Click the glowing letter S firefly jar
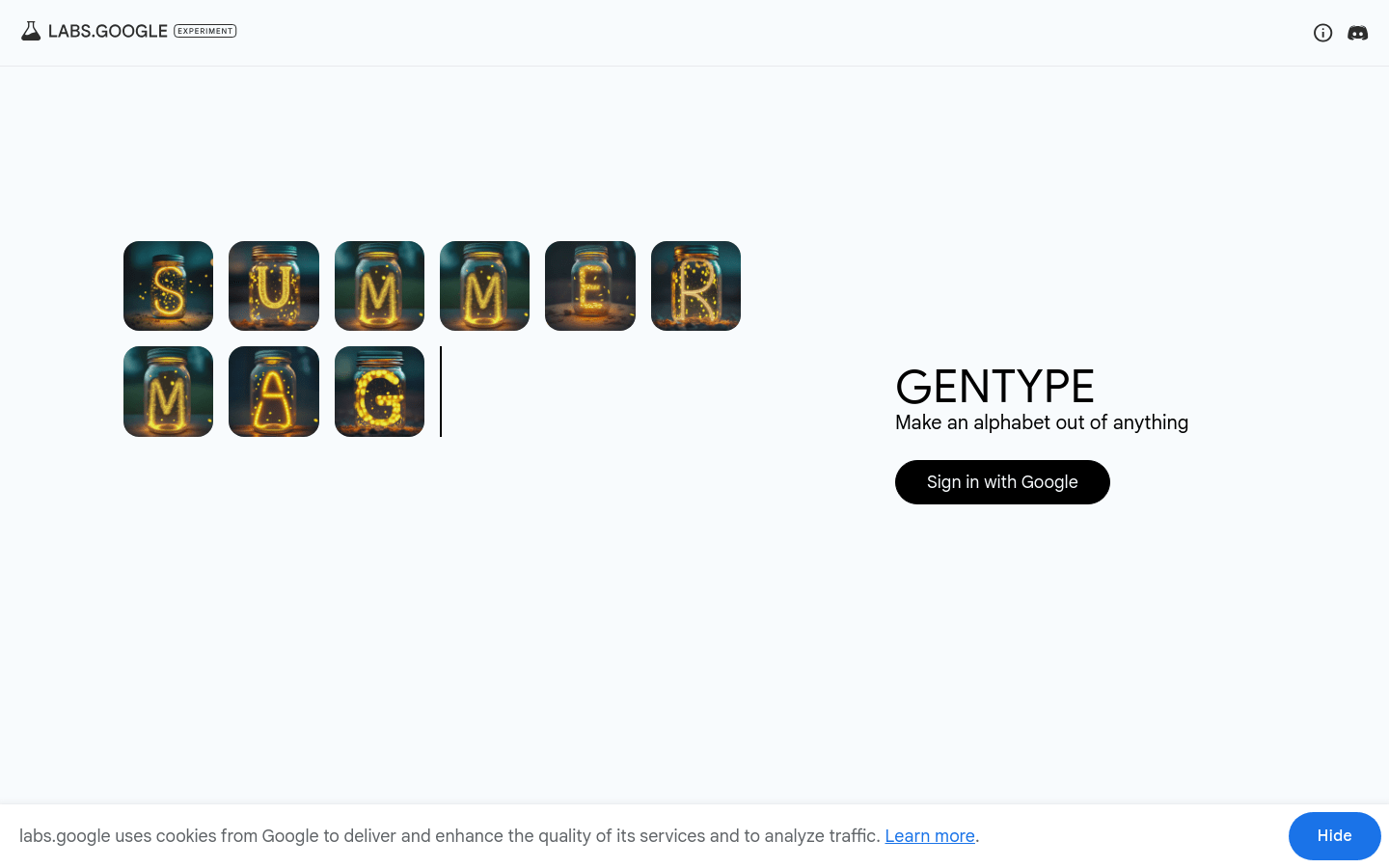Screen dimensions: 1389x868 click(x=168, y=285)
